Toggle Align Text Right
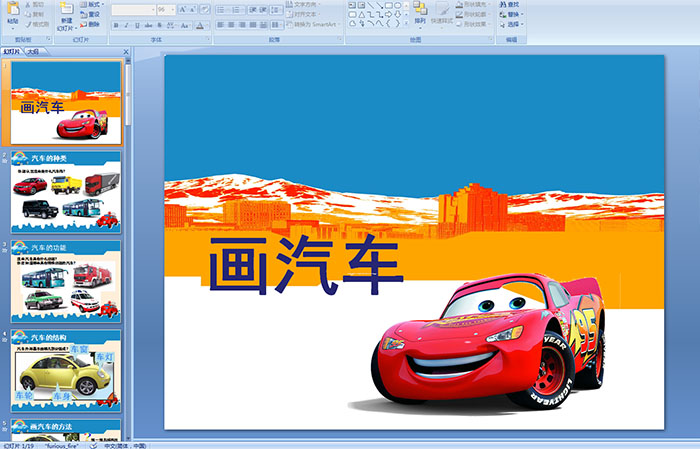The width and height of the screenshot is (700, 449). coord(242,25)
